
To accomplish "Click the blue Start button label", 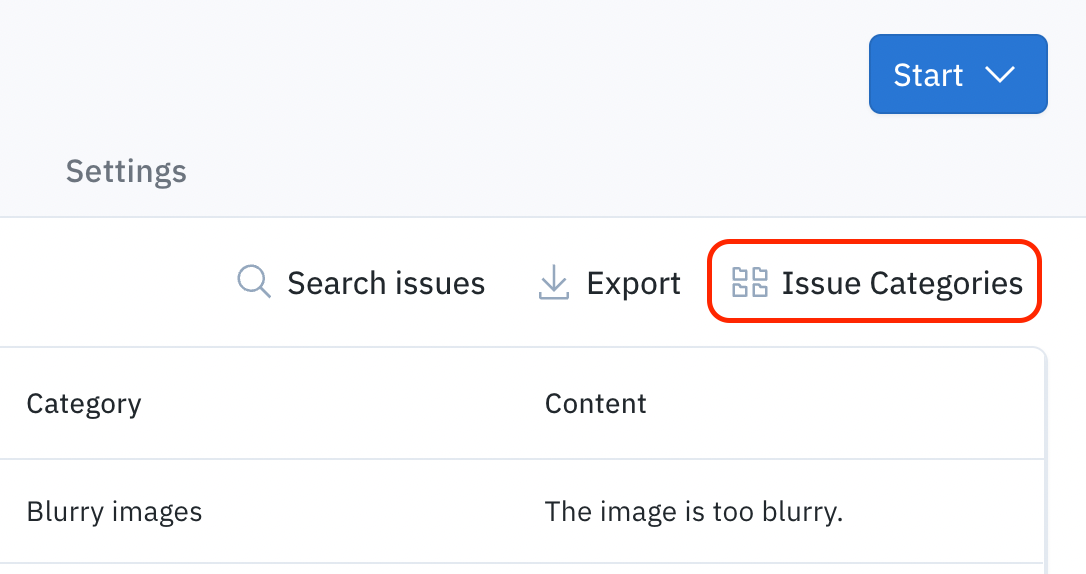I will 928,75.
